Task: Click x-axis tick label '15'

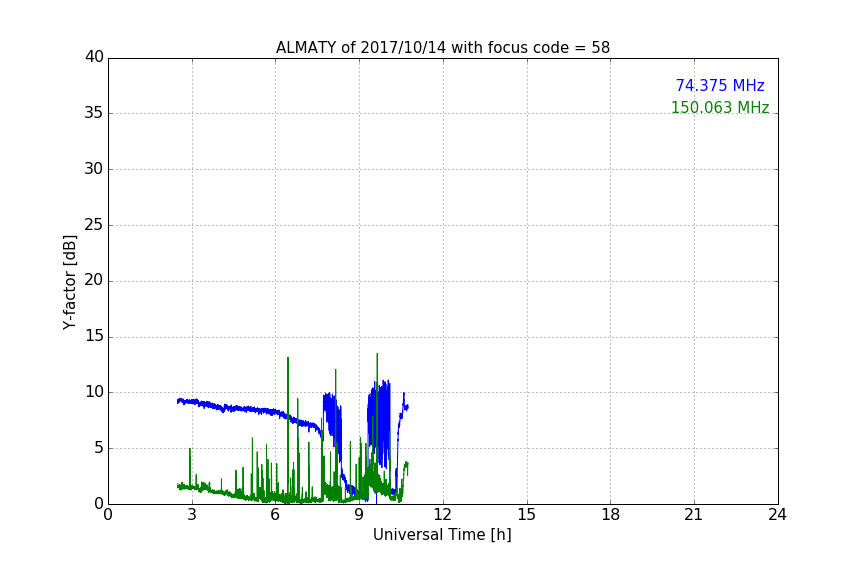Action: 527,515
